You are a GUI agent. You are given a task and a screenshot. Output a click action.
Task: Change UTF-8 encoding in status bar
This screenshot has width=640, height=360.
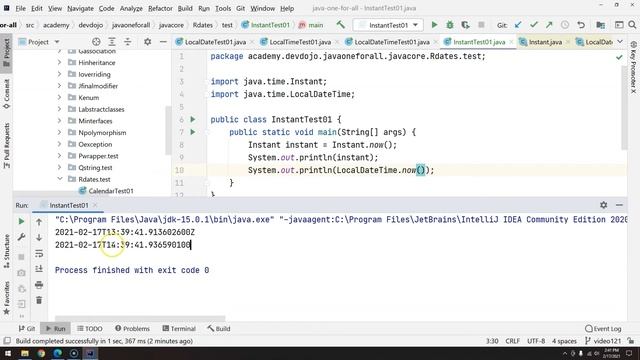(536, 341)
